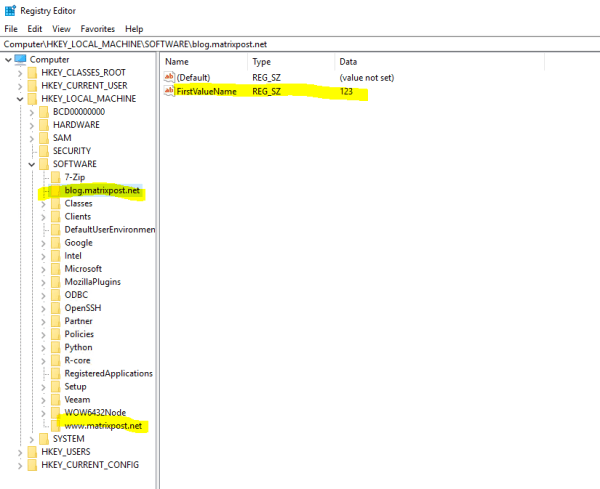Click the data value 123
The image size is (600, 489).
coord(346,91)
